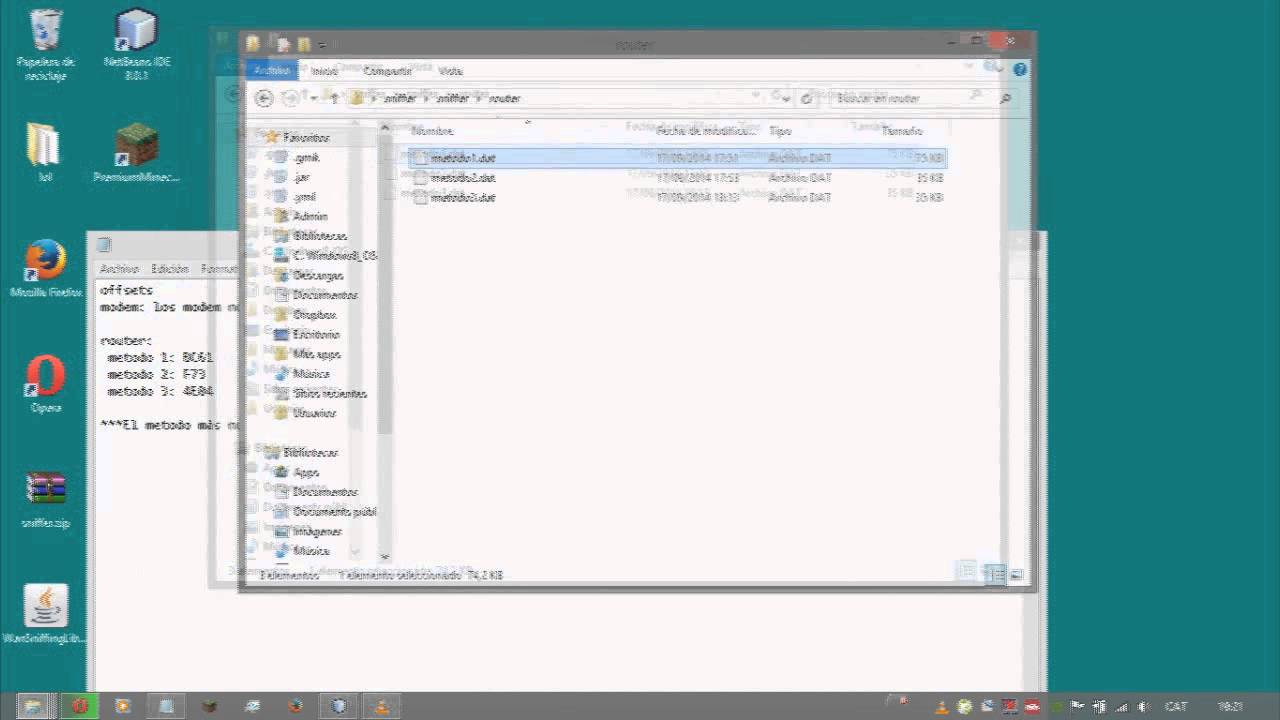Sort files by Fecha de modificación header

coord(706,131)
